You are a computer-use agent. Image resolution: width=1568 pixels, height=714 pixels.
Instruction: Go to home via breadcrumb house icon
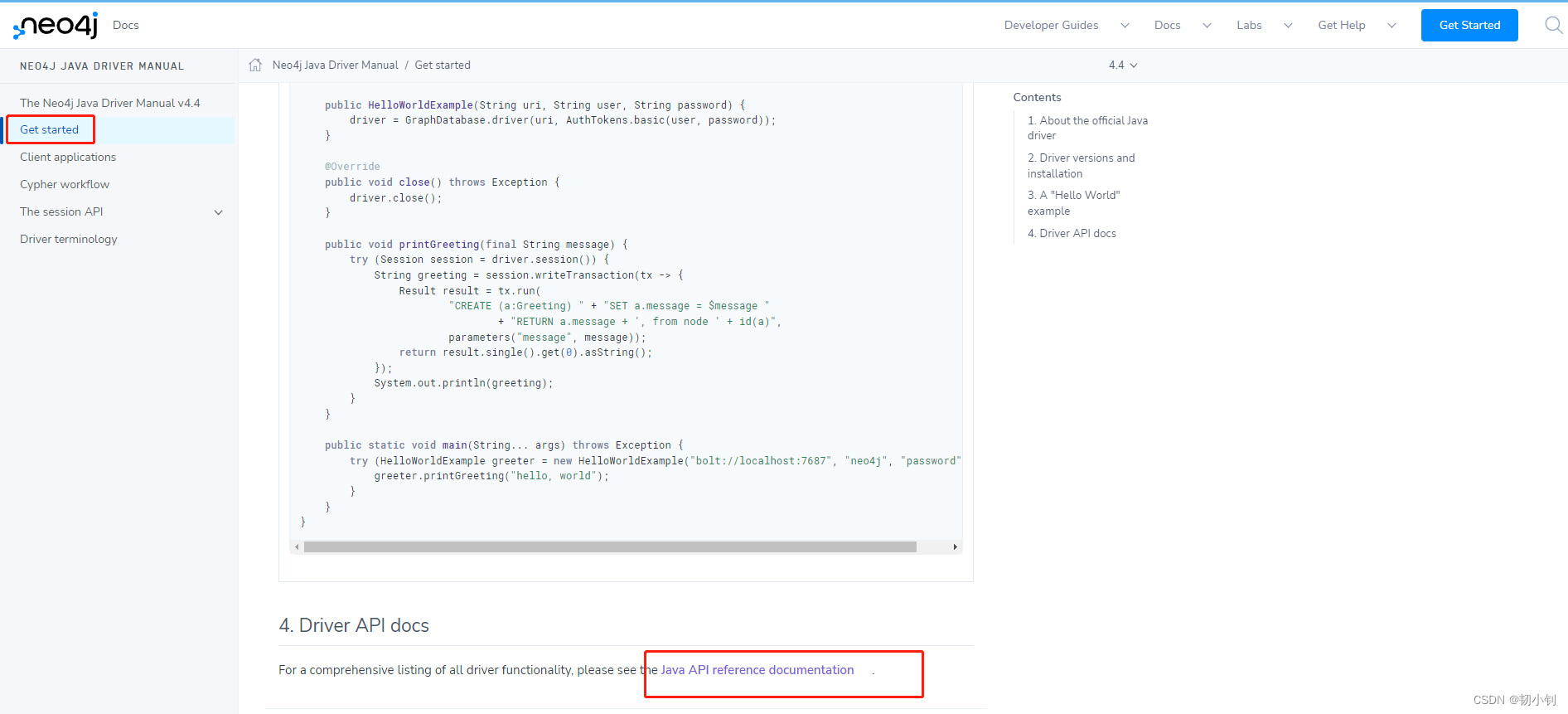[x=255, y=65]
